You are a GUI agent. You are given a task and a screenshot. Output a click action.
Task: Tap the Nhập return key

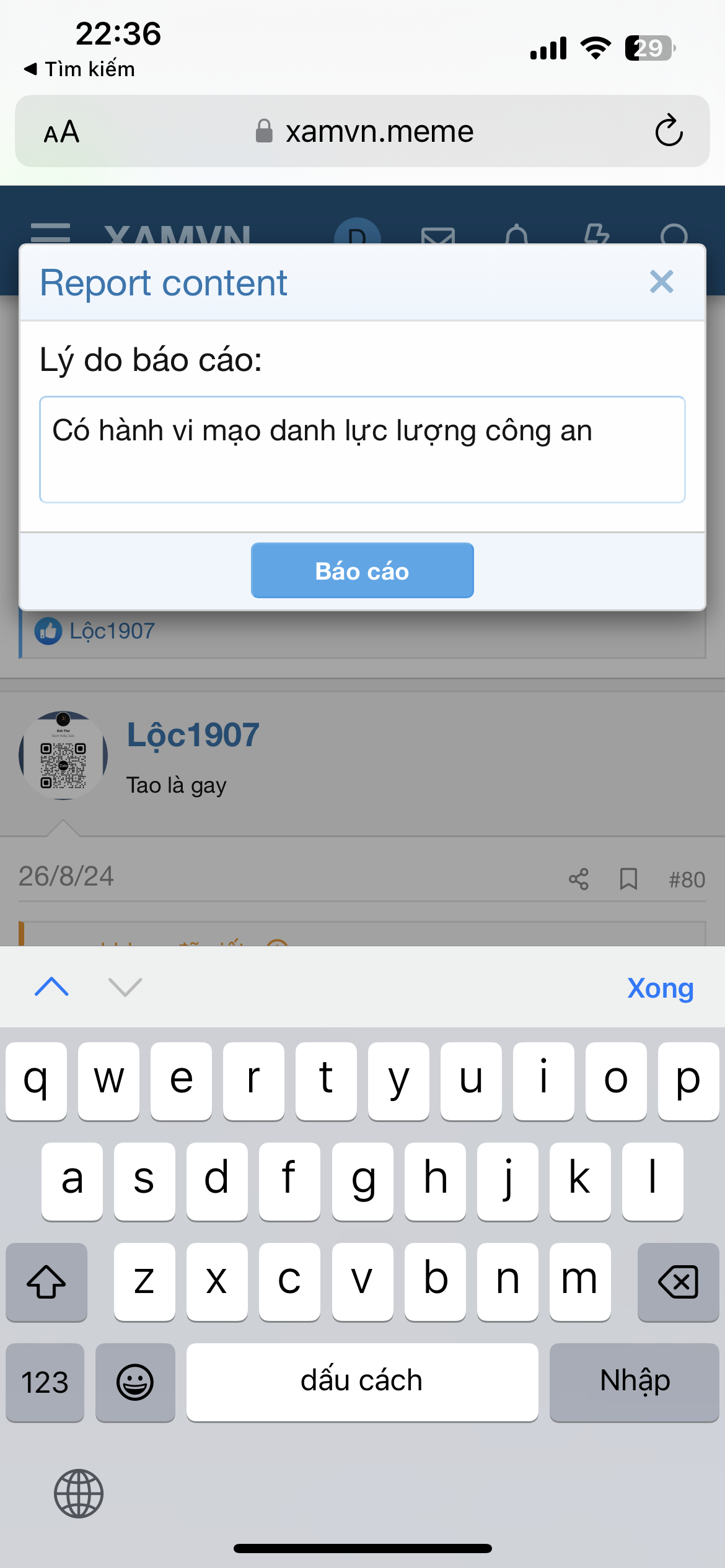[x=635, y=1382]
